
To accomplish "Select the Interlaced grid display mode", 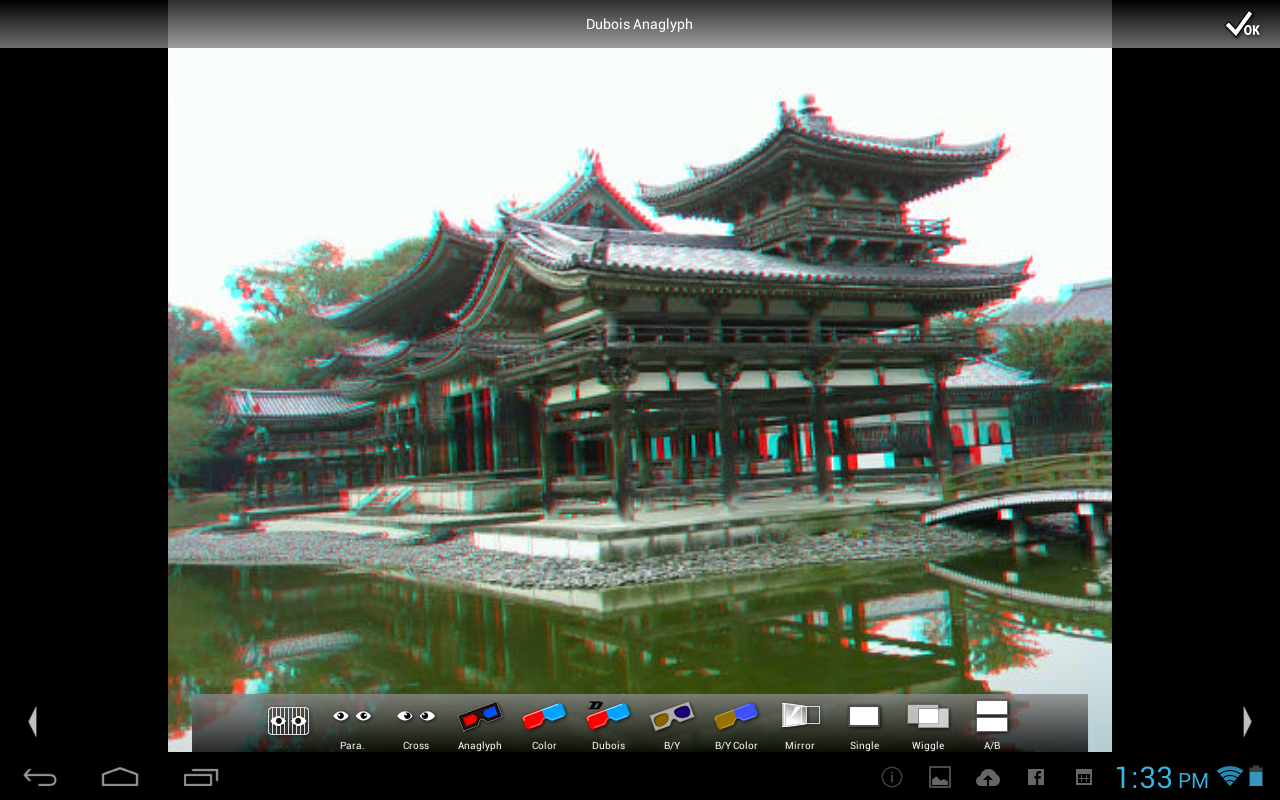I will coord(288,722).
